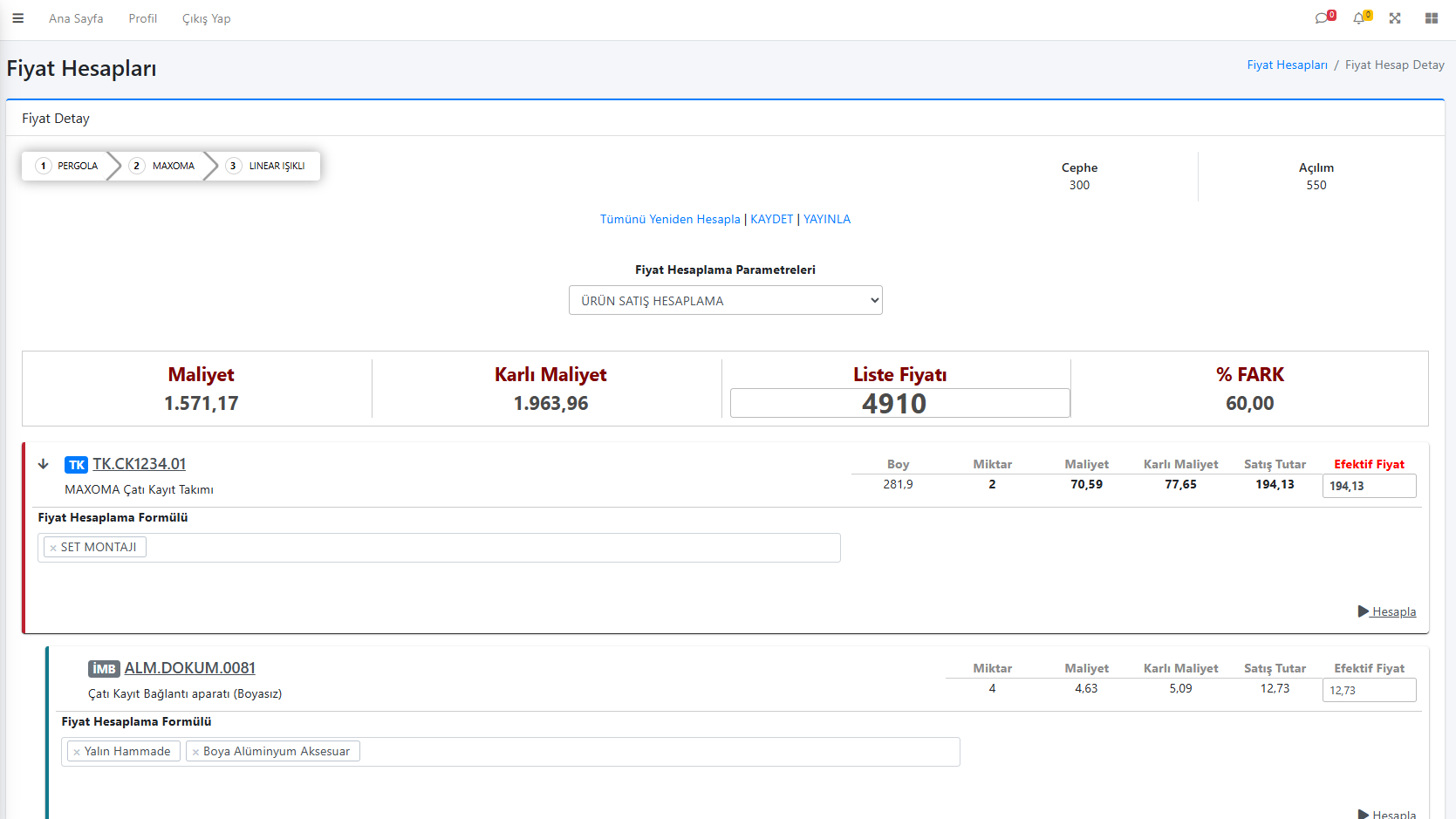Click Çıkış Yap to log out
The height and width of the screenshot is (819, 1456).
[x=206, y=18]
